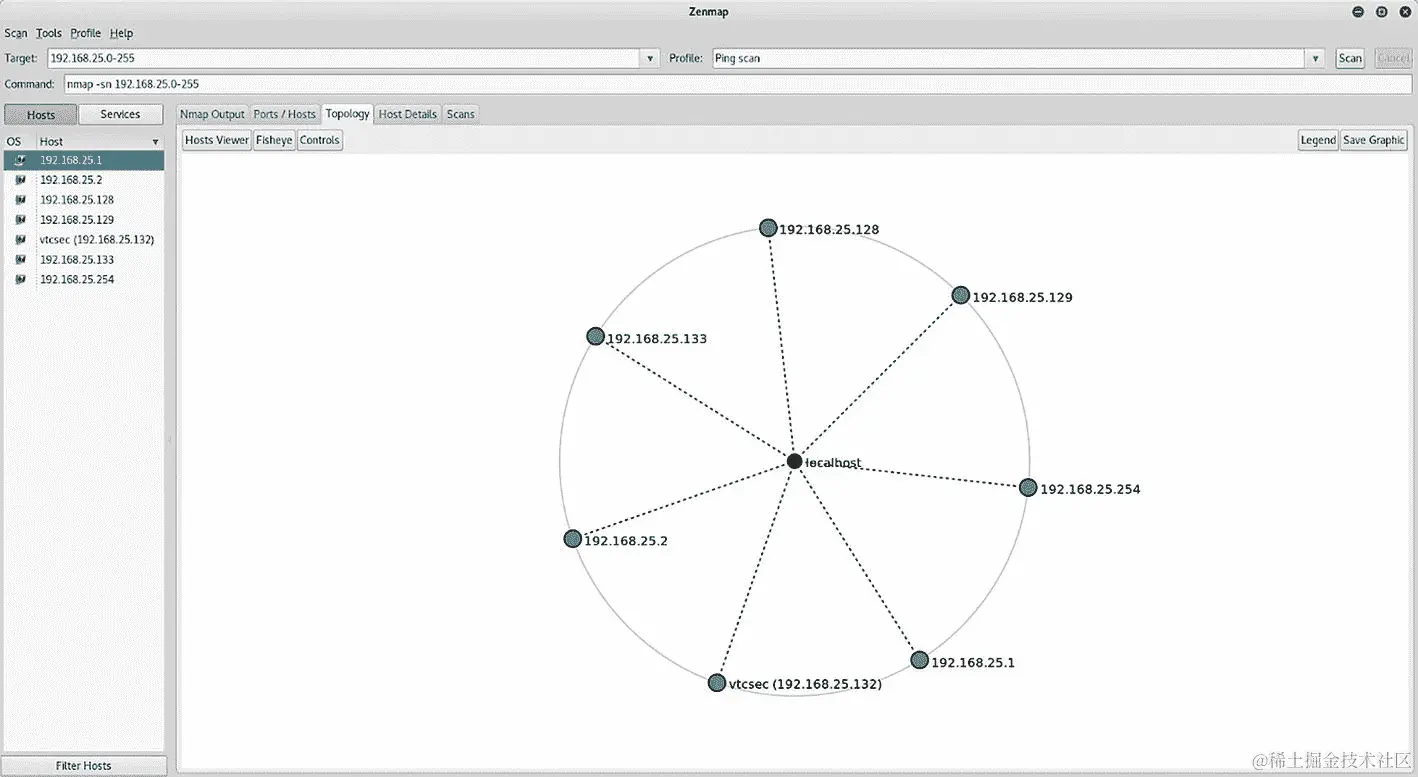
Task: Select vtcsec (192.168.25.132) in host list
Action: (84, 240)
